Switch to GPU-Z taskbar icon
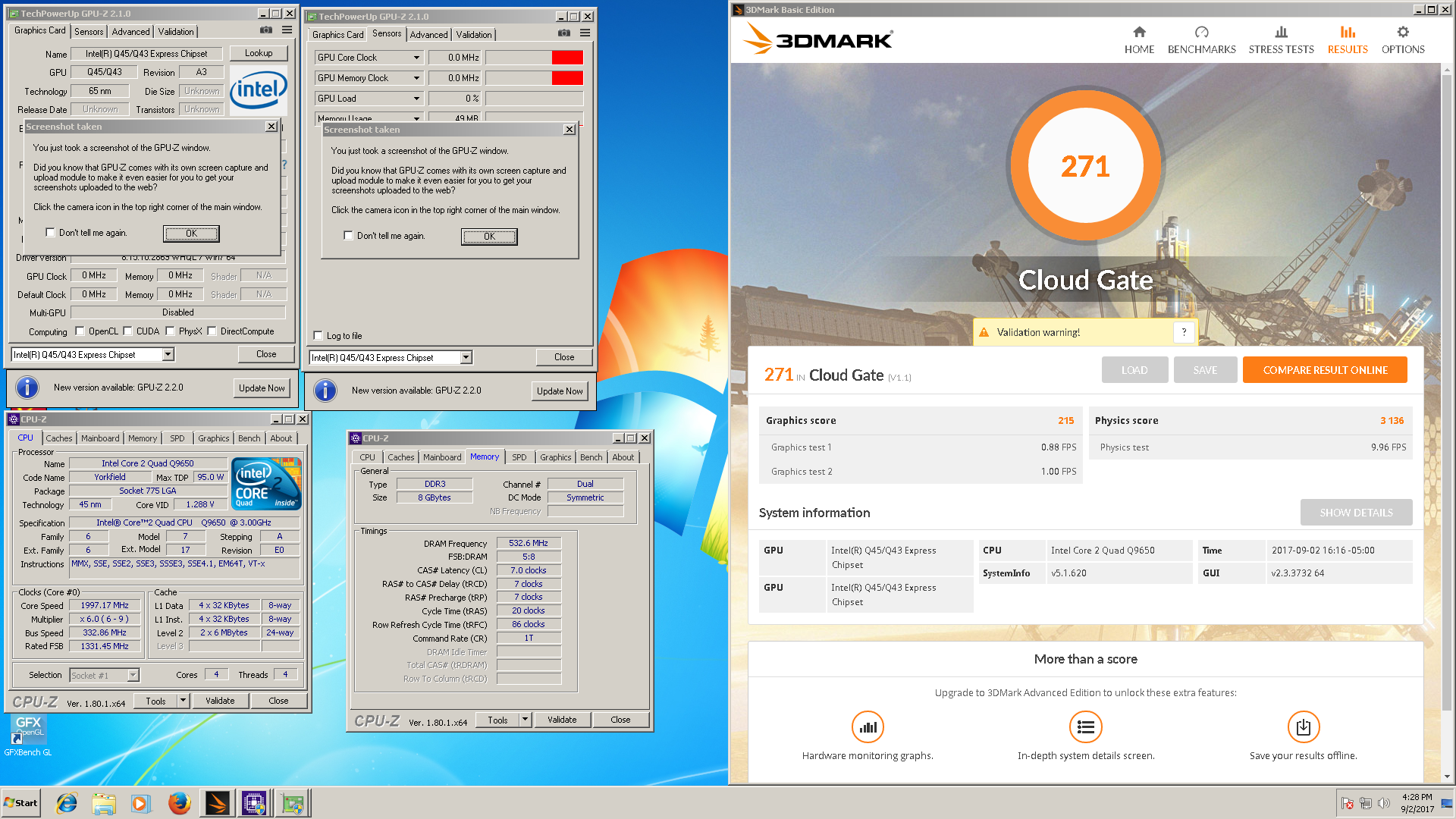Viewport: 1456px width, 819px height. [292, 803]
